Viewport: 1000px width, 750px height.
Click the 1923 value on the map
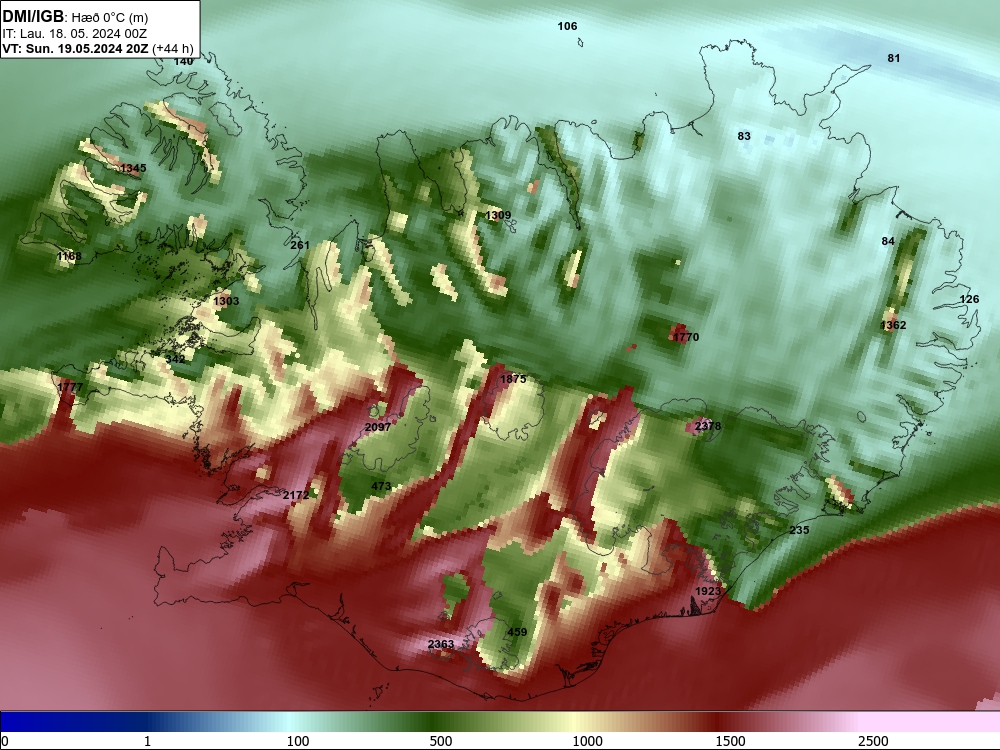point(707,591)
